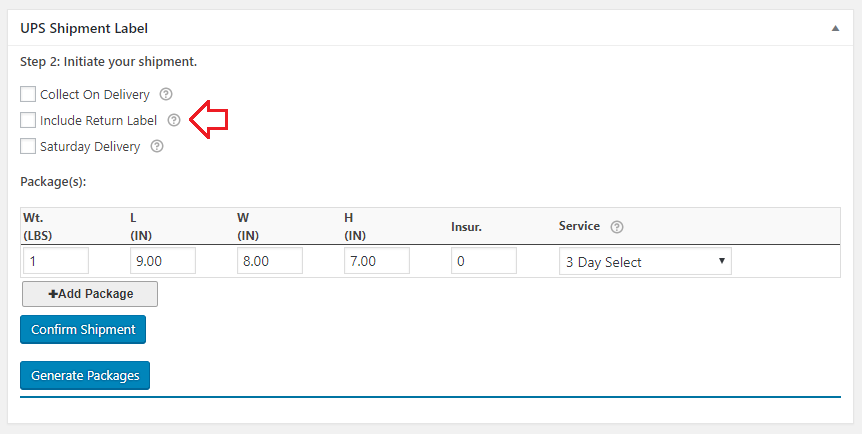This screenshot has width=862, height=434.
Task: Click the Collect On Delivery label text
Action: [x=95, y=95]
